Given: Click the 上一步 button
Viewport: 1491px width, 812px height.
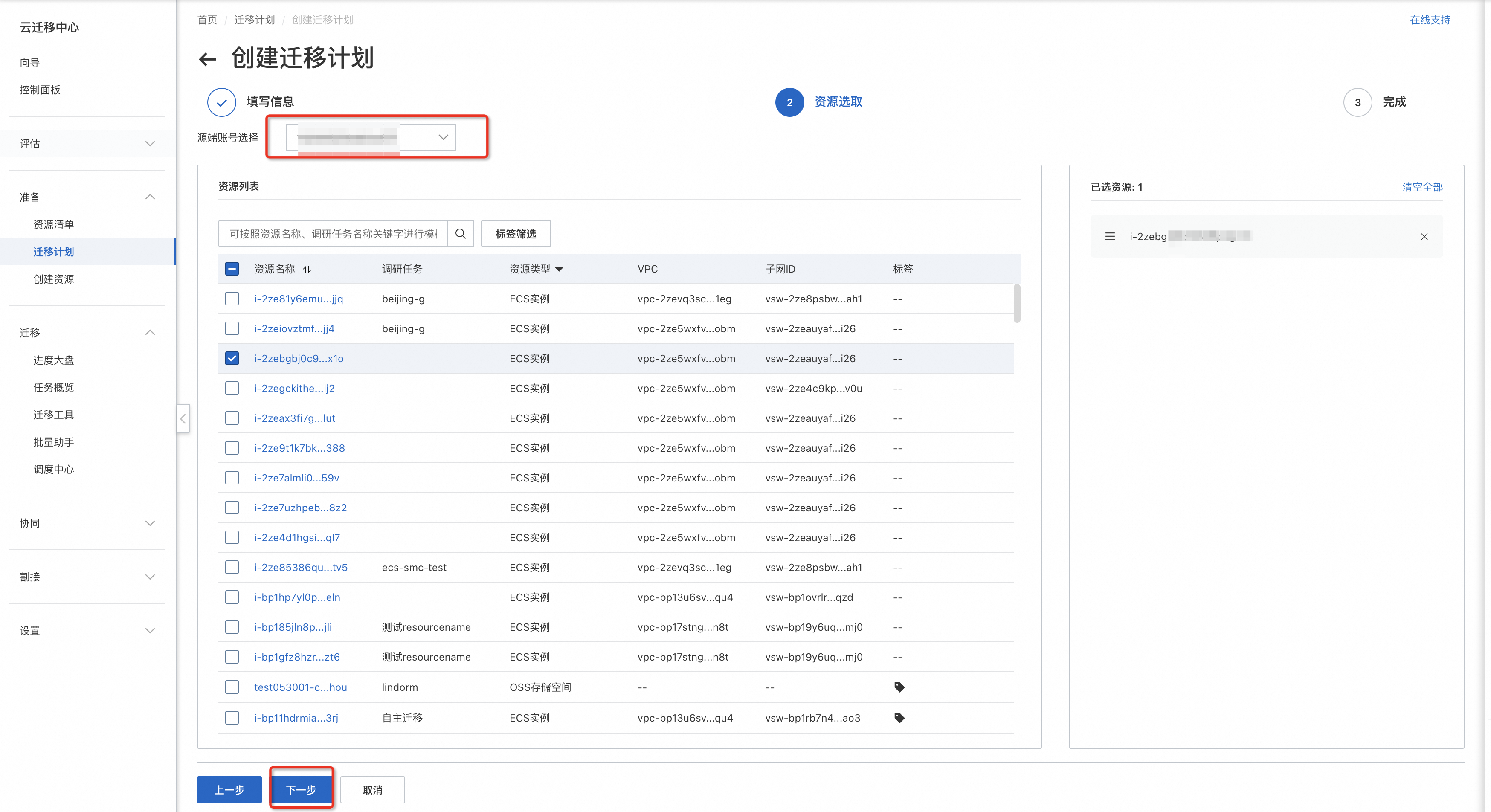Looking at the screenshot, I should pyautogui.click(x=229, y=790).
